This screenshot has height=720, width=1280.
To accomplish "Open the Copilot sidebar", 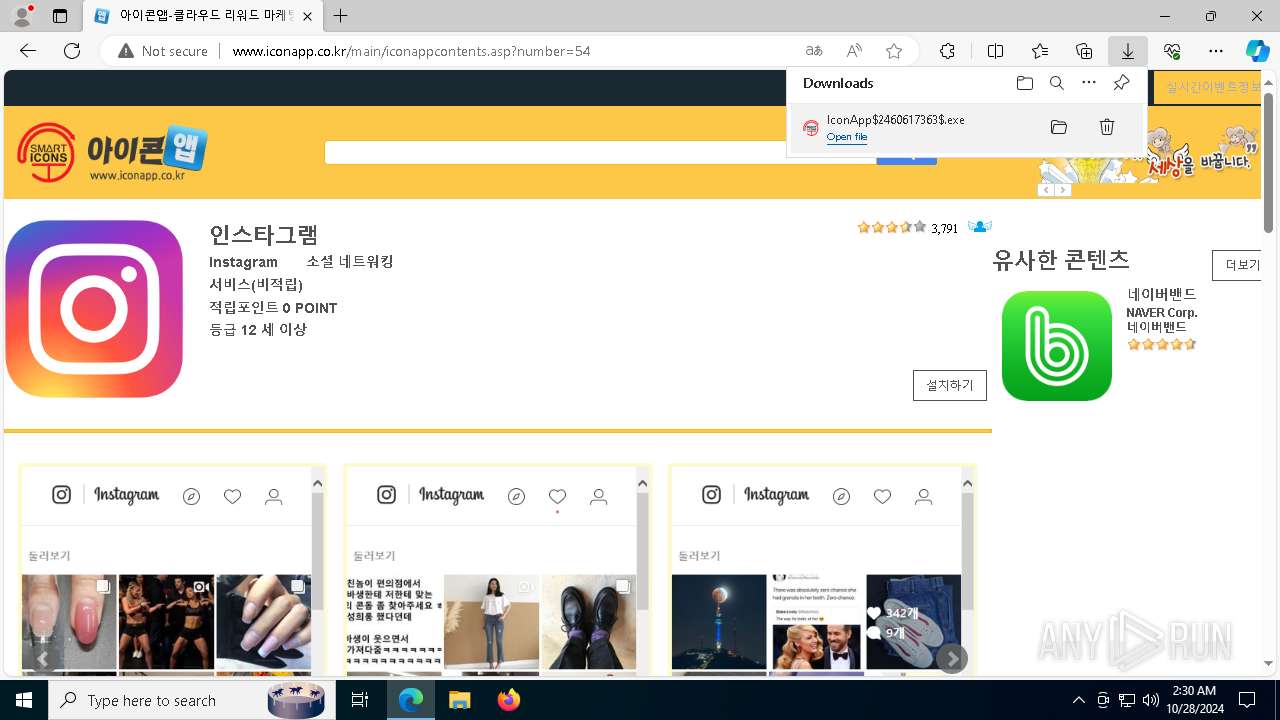I will click(1257, 51).
